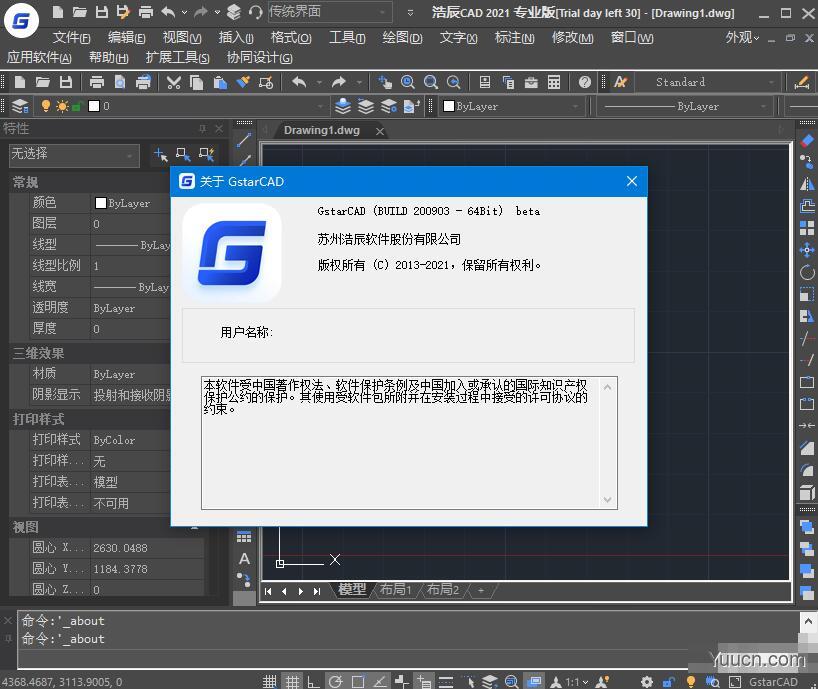Click the Undo arrow icon
818x689 pixels.
point(301,82)
